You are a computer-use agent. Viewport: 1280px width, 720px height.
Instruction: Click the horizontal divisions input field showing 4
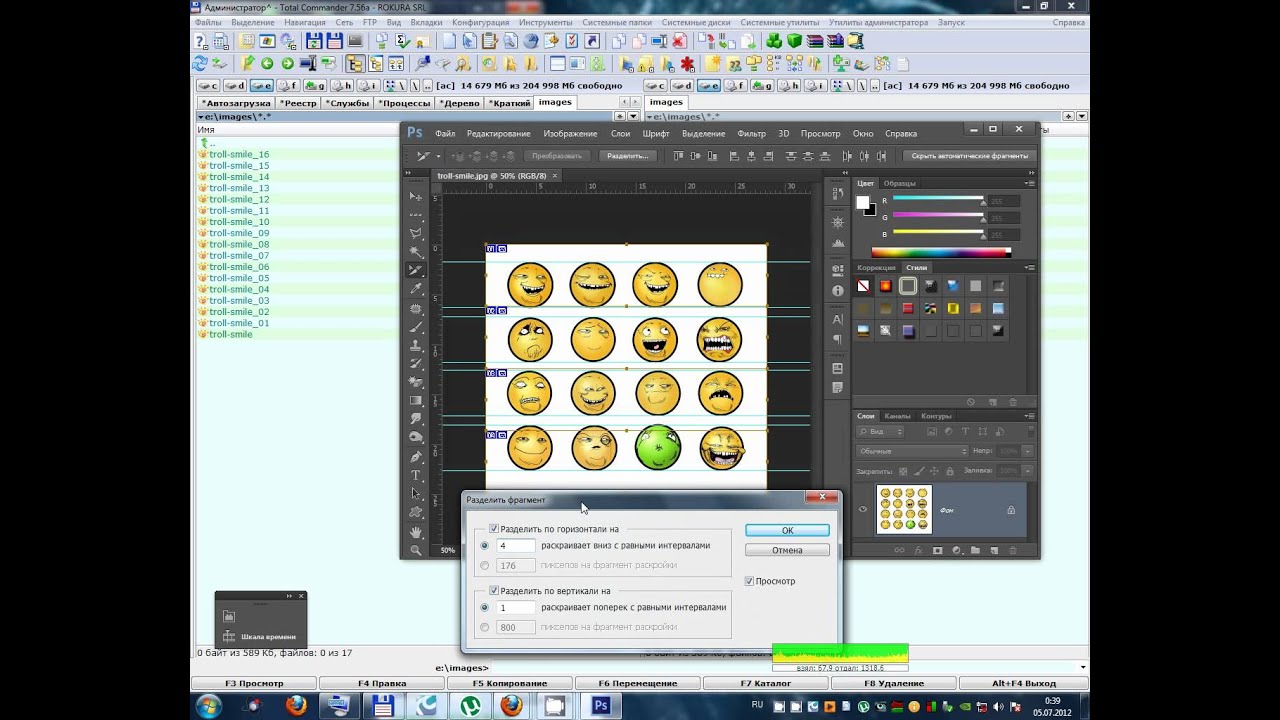[515, 546]
